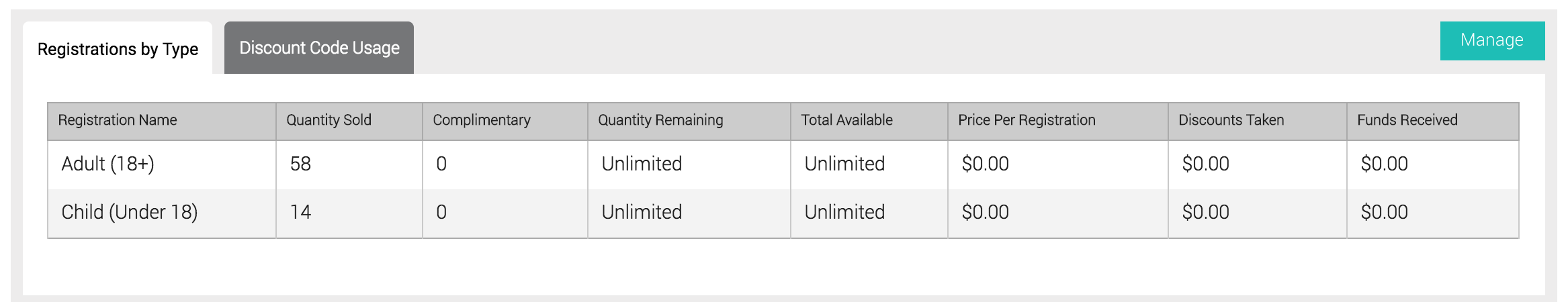Click the Total Available column header
1568x302 pixels.
tap(846, 120)
